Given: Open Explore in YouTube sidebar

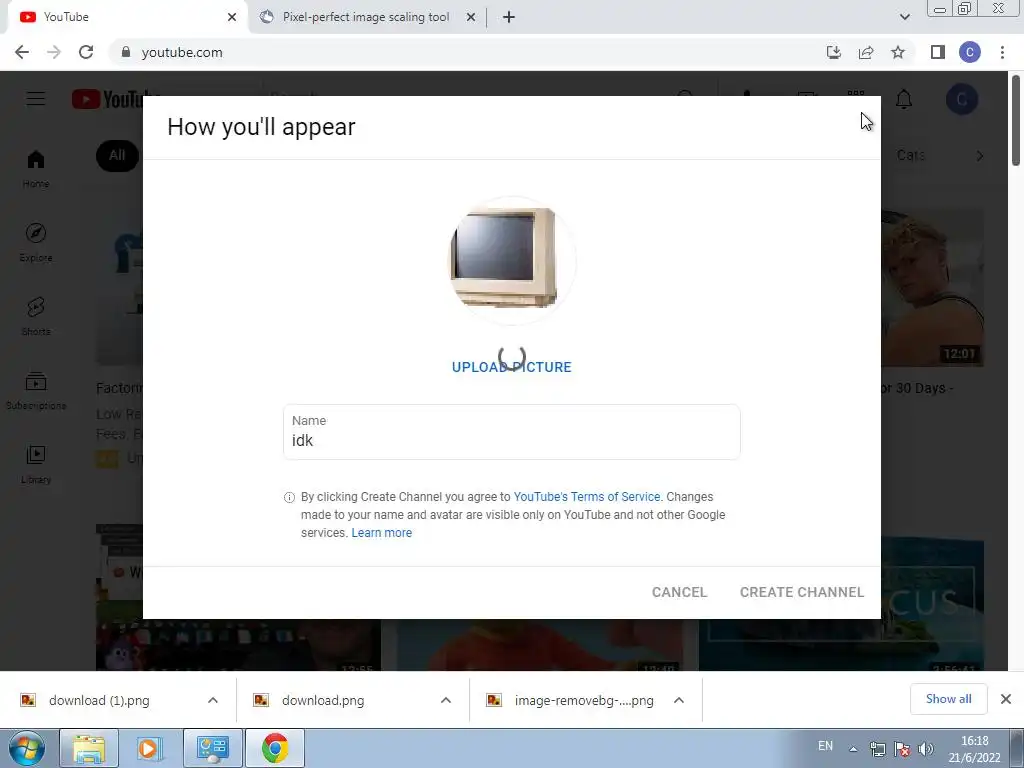Looking at the screenshot, I should (x=36, y=242).
